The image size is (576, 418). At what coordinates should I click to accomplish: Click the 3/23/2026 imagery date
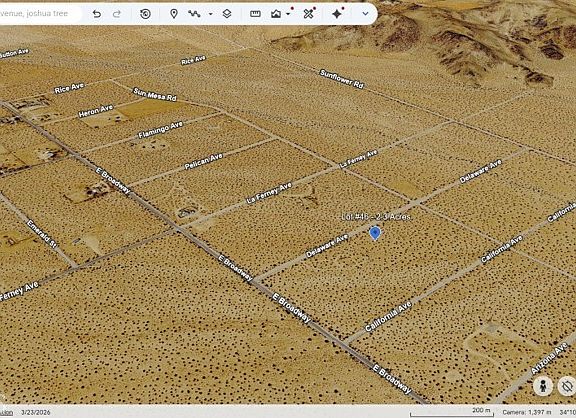[36, 412]
